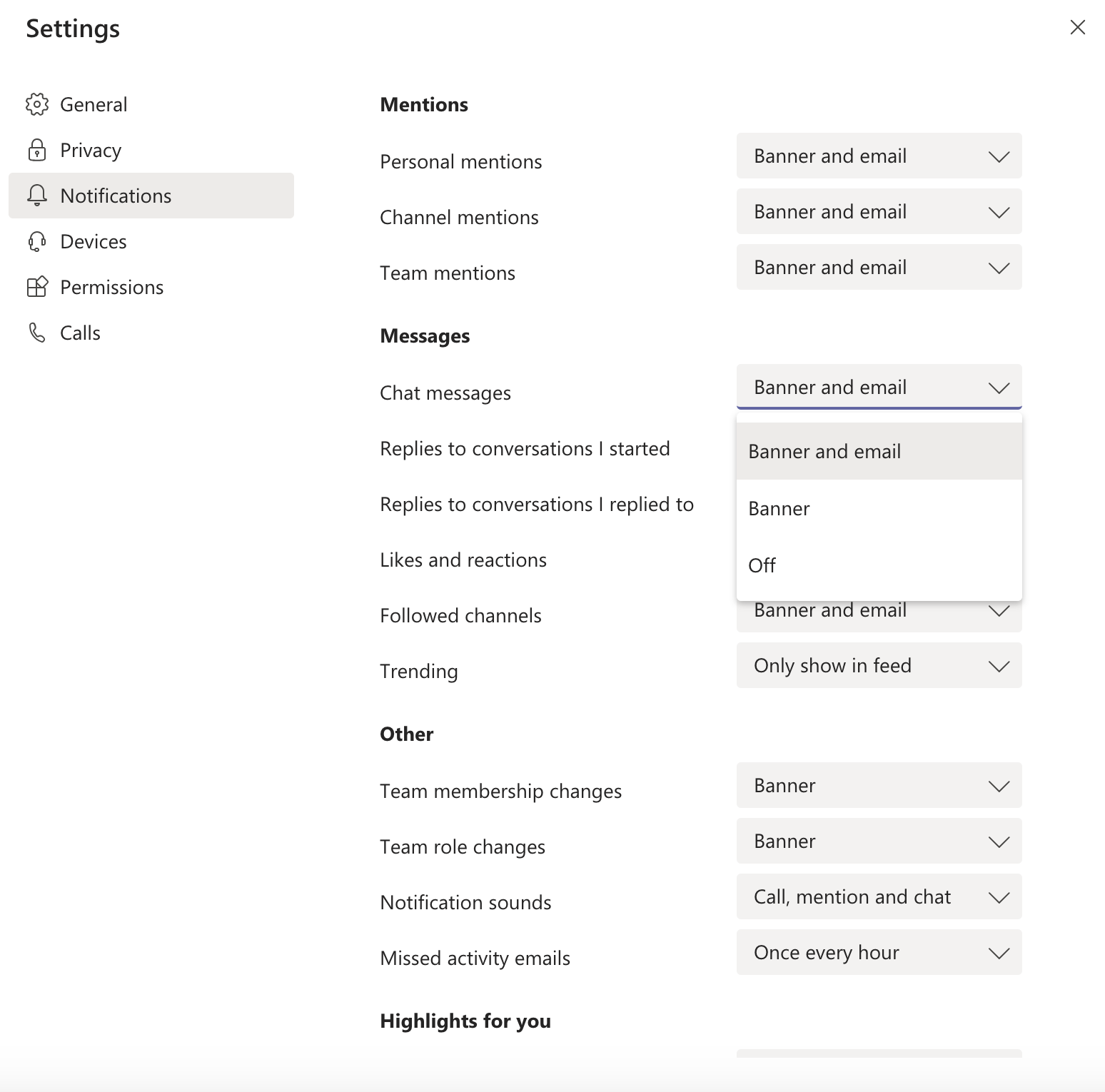
Task: Click the Channel mentions label
Action: click(x=459, y=218)
